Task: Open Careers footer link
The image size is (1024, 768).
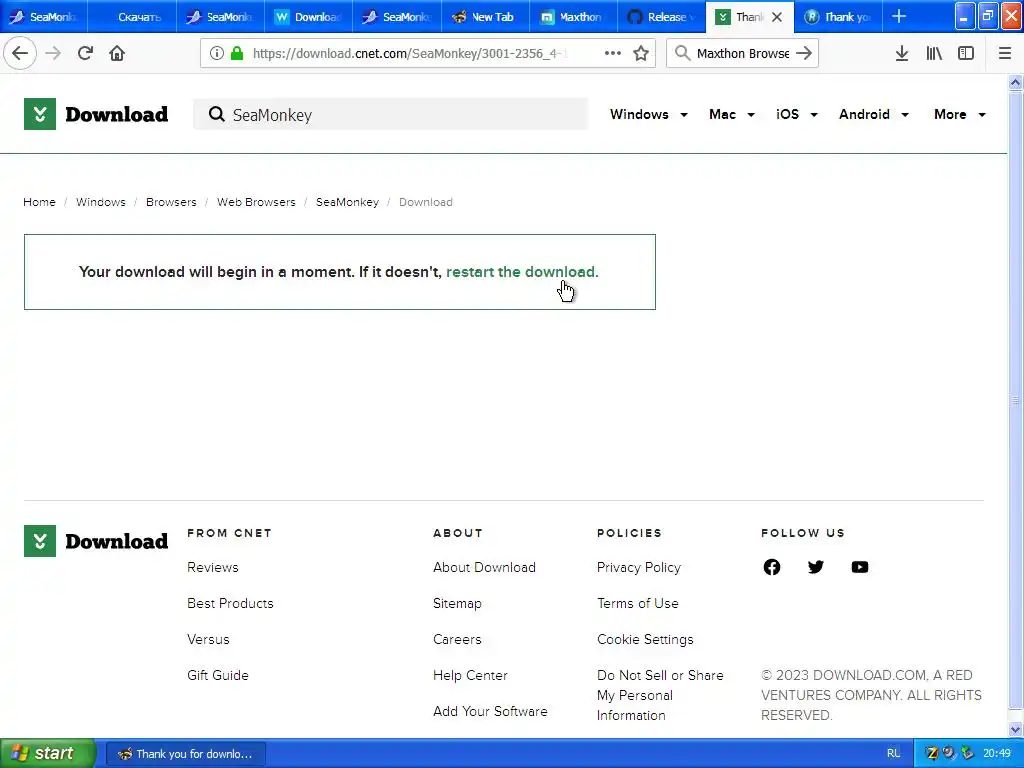Action: click(x=457, y=639)
